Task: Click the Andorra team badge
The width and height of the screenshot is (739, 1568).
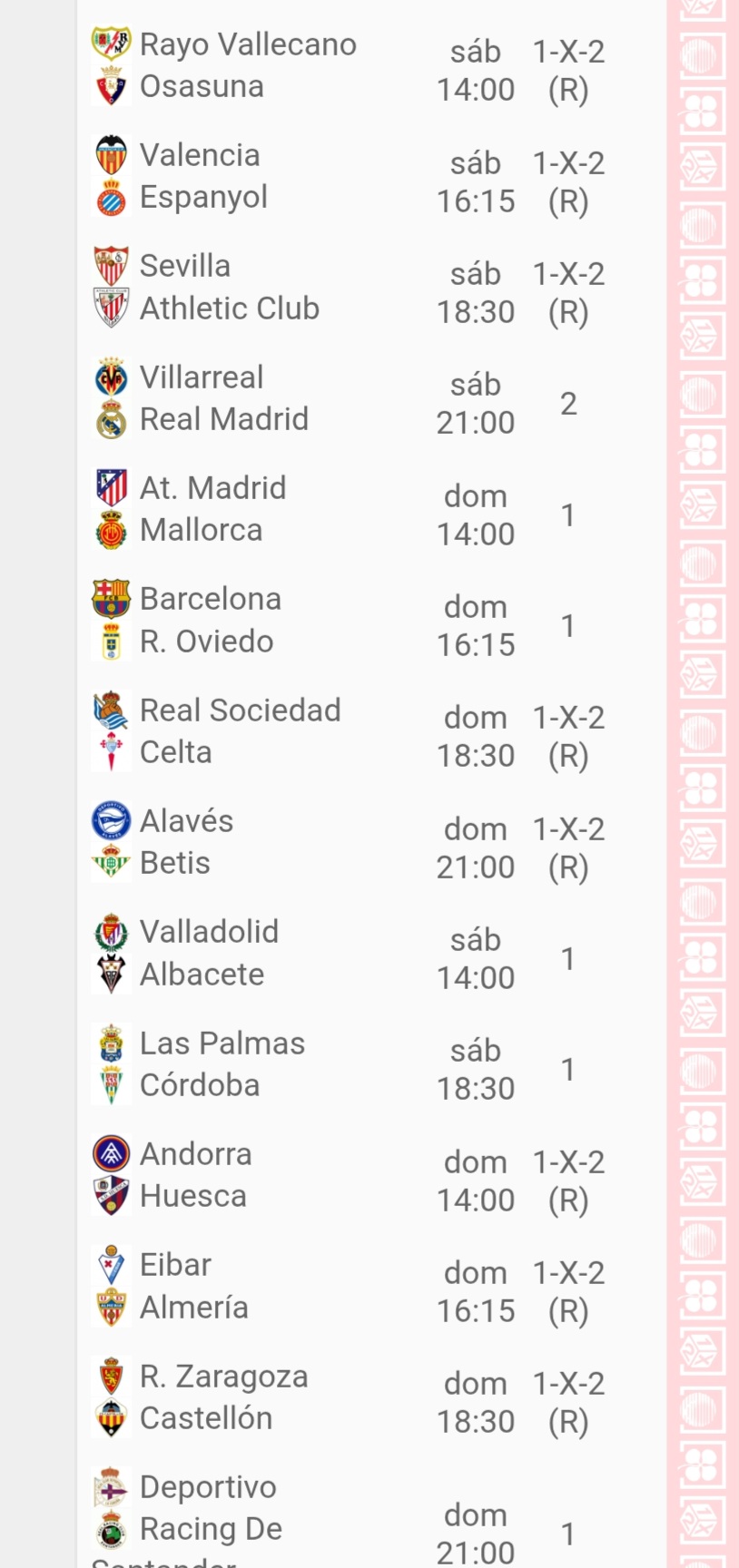Action: [x=112, y=1154]
